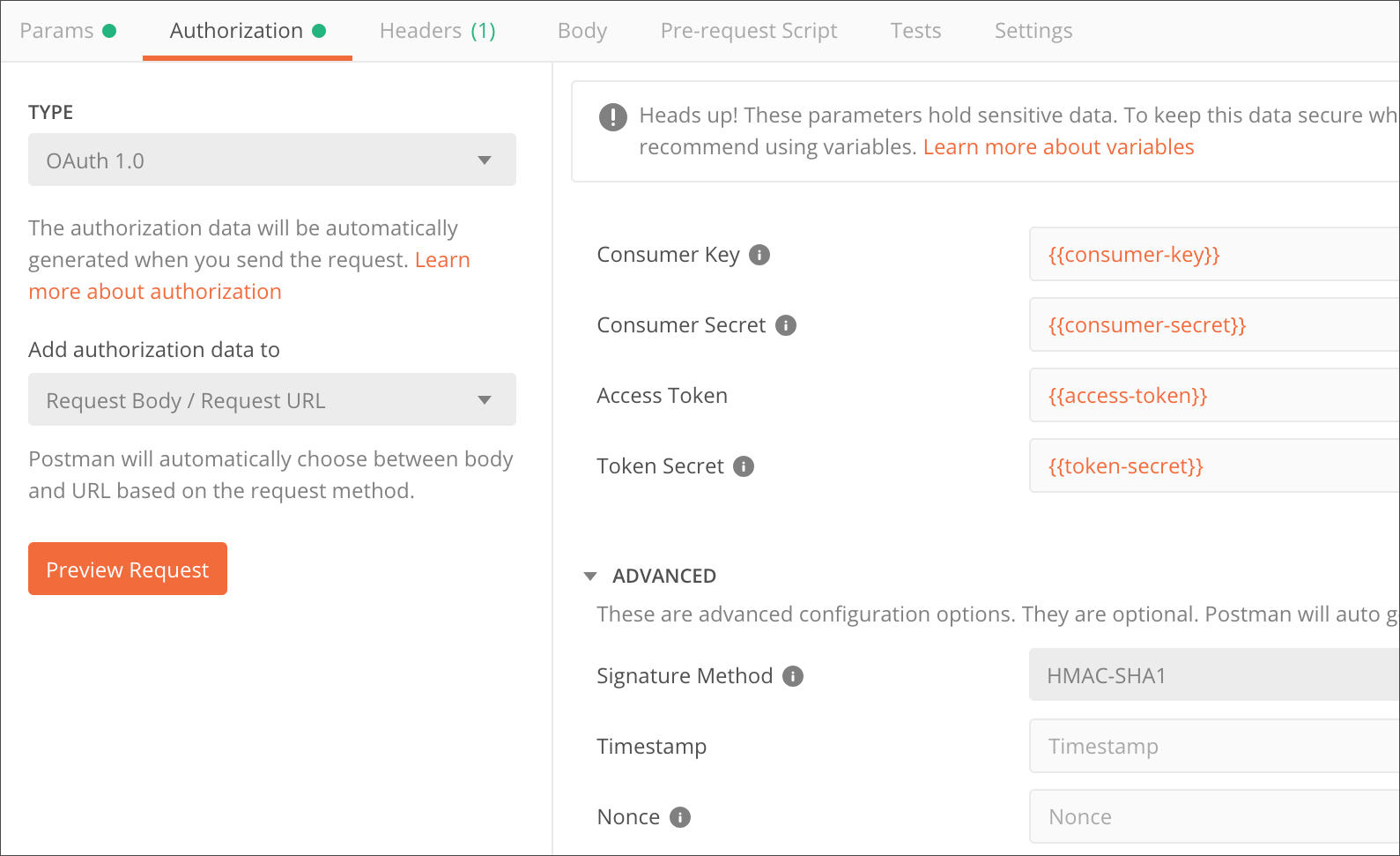This screenshot has width=1400, height=856.
Task: Click the Access Token input field
Action: (1214, 395)
